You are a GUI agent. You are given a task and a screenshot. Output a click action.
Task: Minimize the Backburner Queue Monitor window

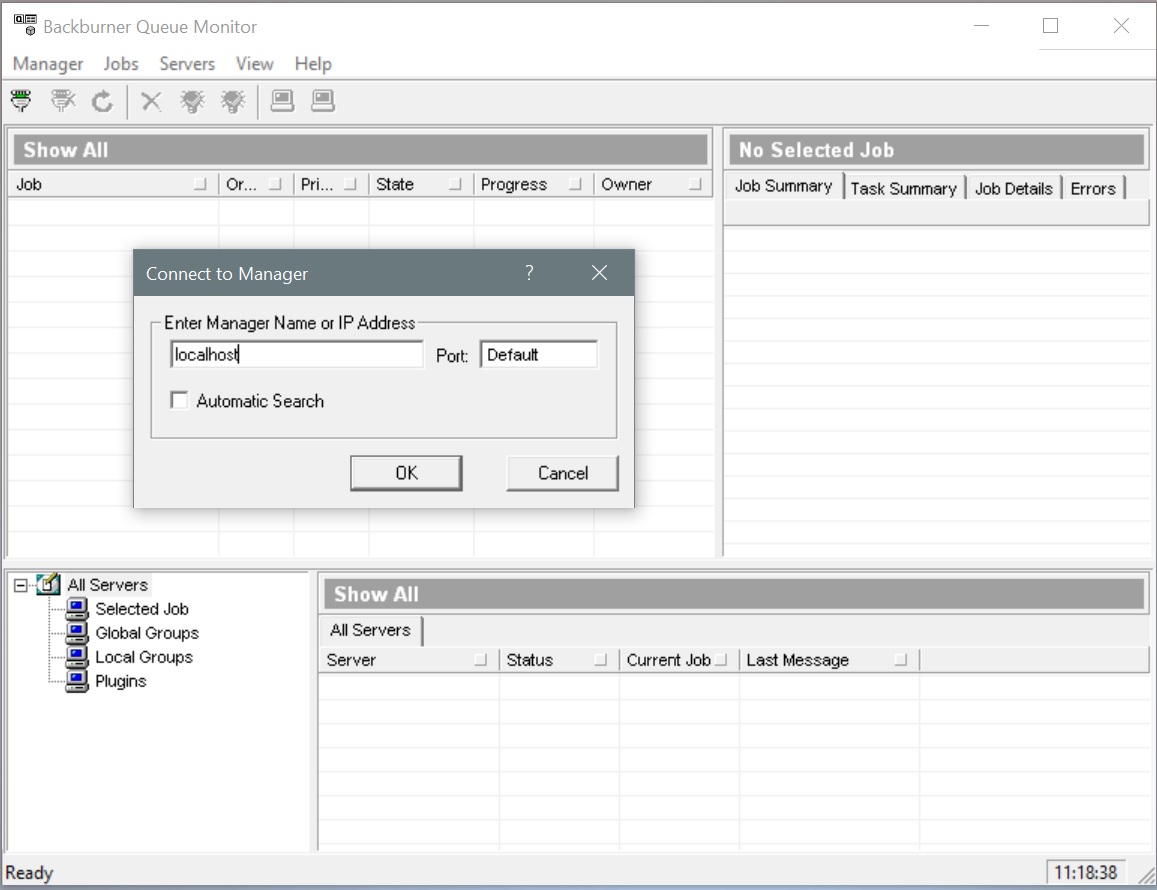pos(981,26)
